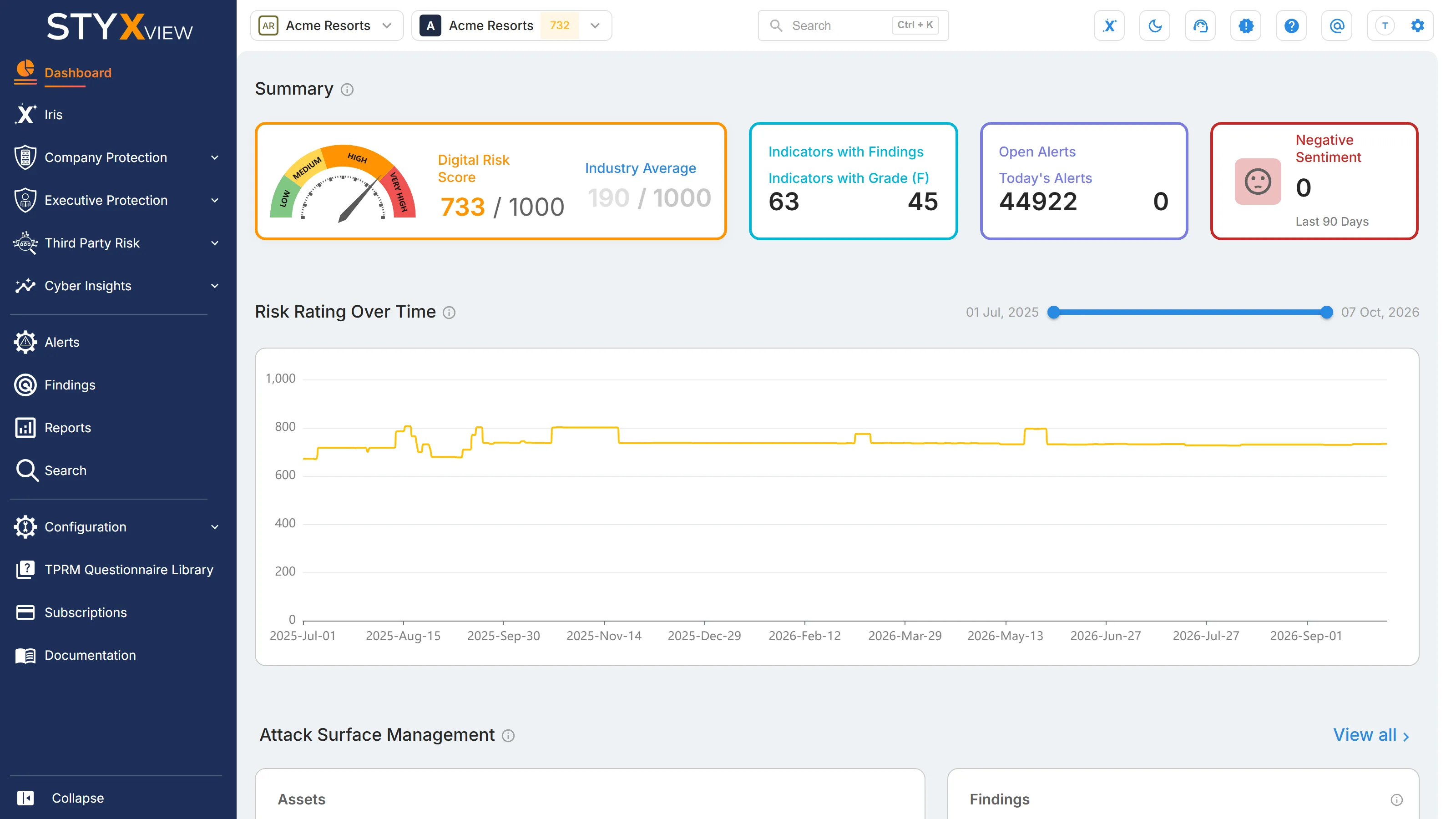Open the settings gear icon in header
This screenshot has width=1456, height=819.
(x=1418, y=25)
